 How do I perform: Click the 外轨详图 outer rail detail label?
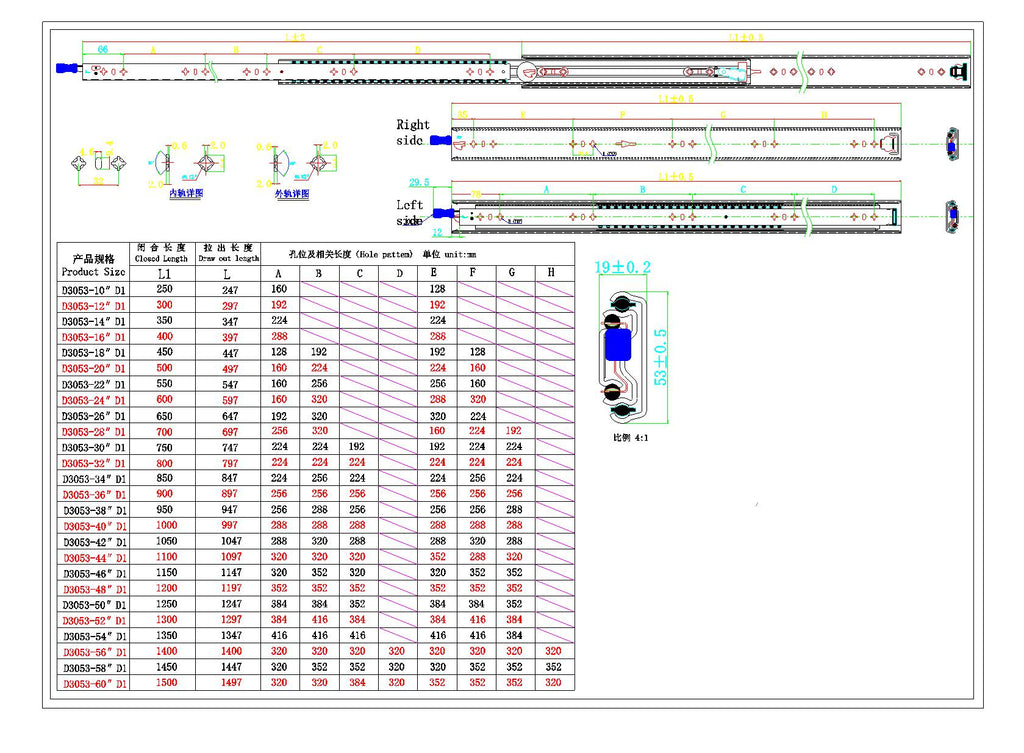pyautogui.click(x=291, y=193)
